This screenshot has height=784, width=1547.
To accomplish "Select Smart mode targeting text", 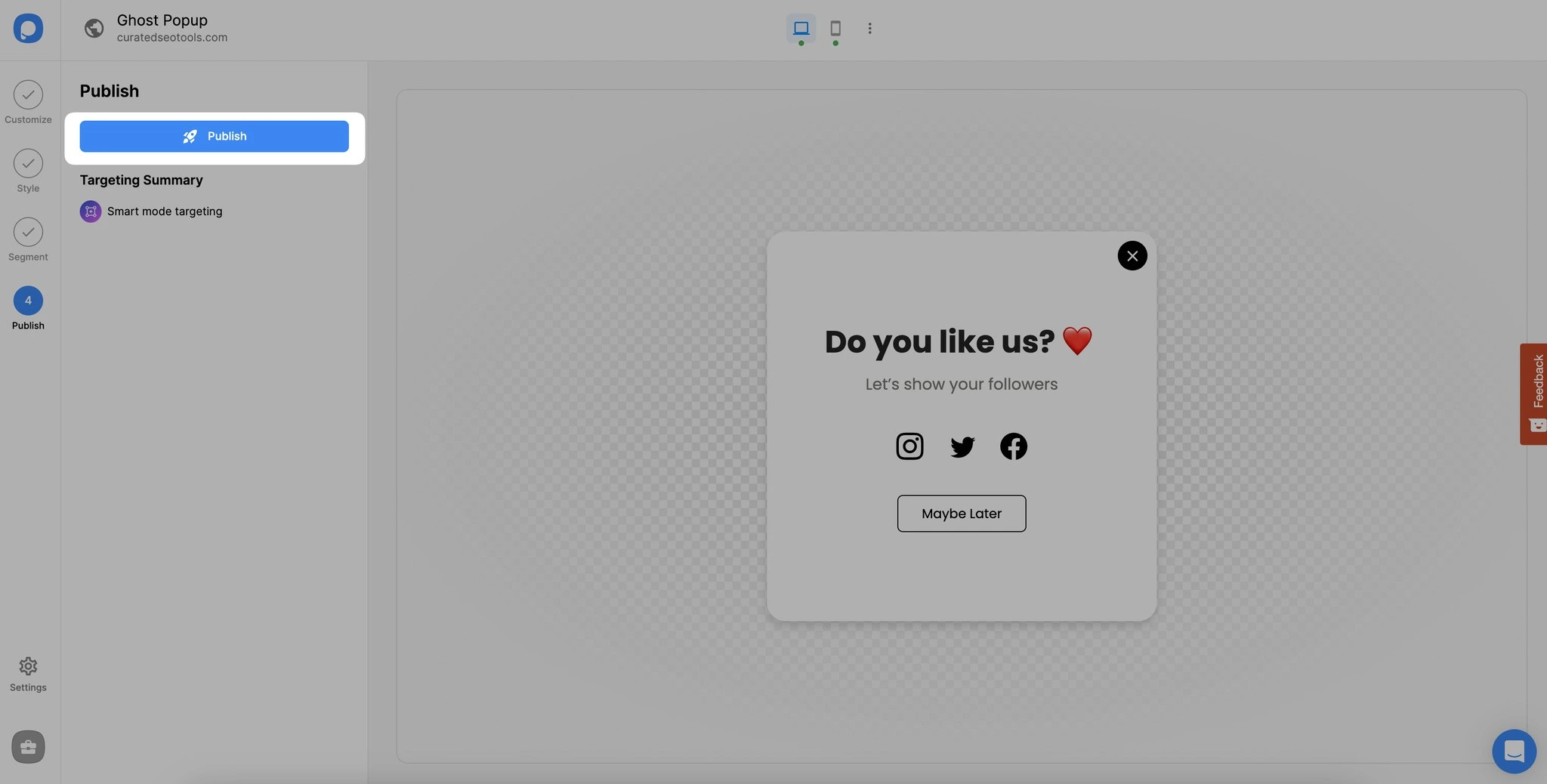I will [165, 211].
